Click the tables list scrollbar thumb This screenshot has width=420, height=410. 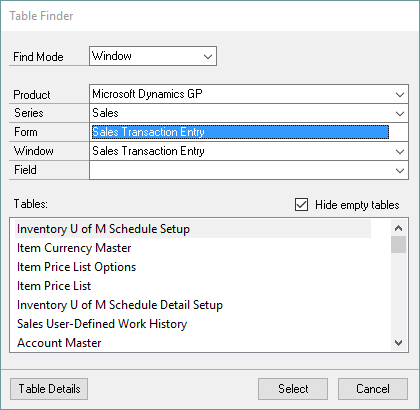click(x=398, y=245)
